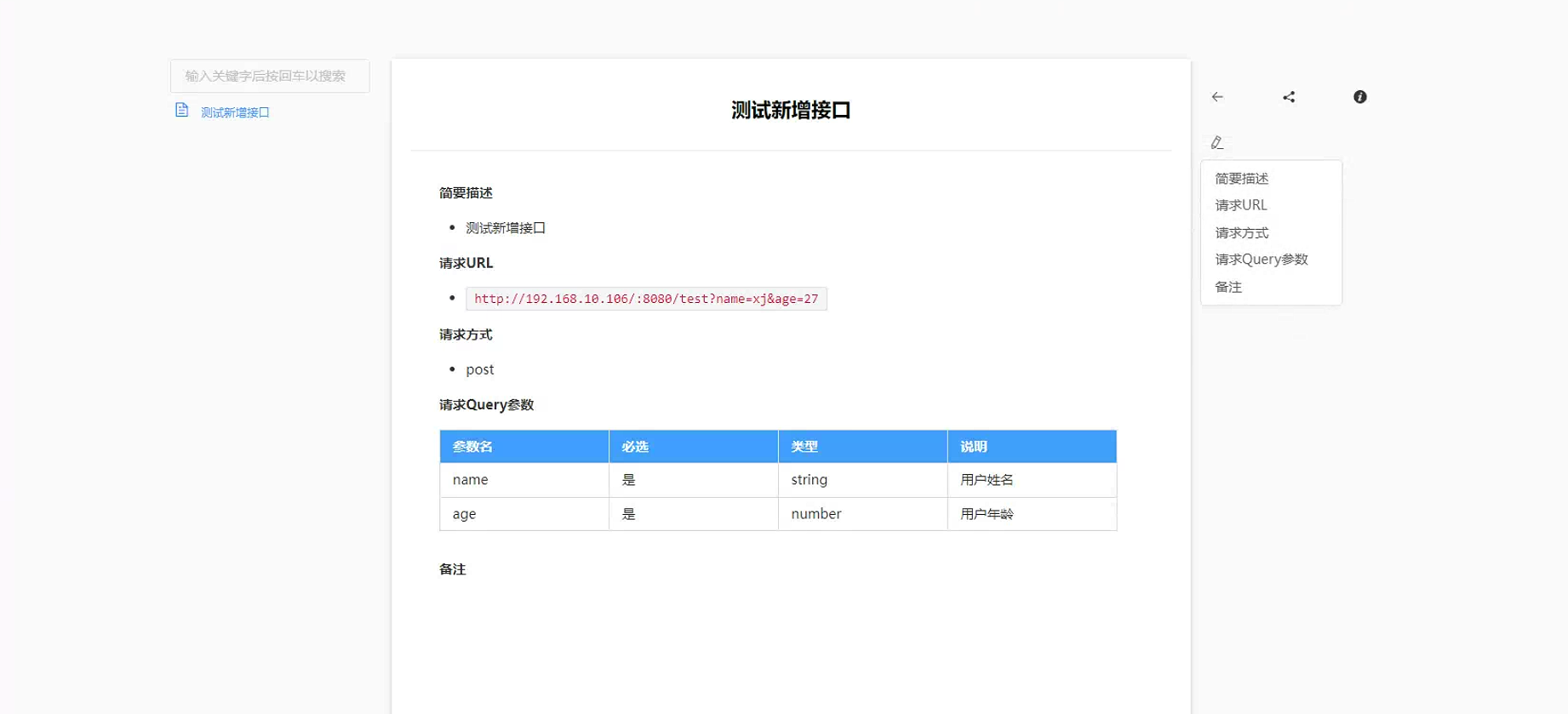Click the string type cell

[863, 480]
